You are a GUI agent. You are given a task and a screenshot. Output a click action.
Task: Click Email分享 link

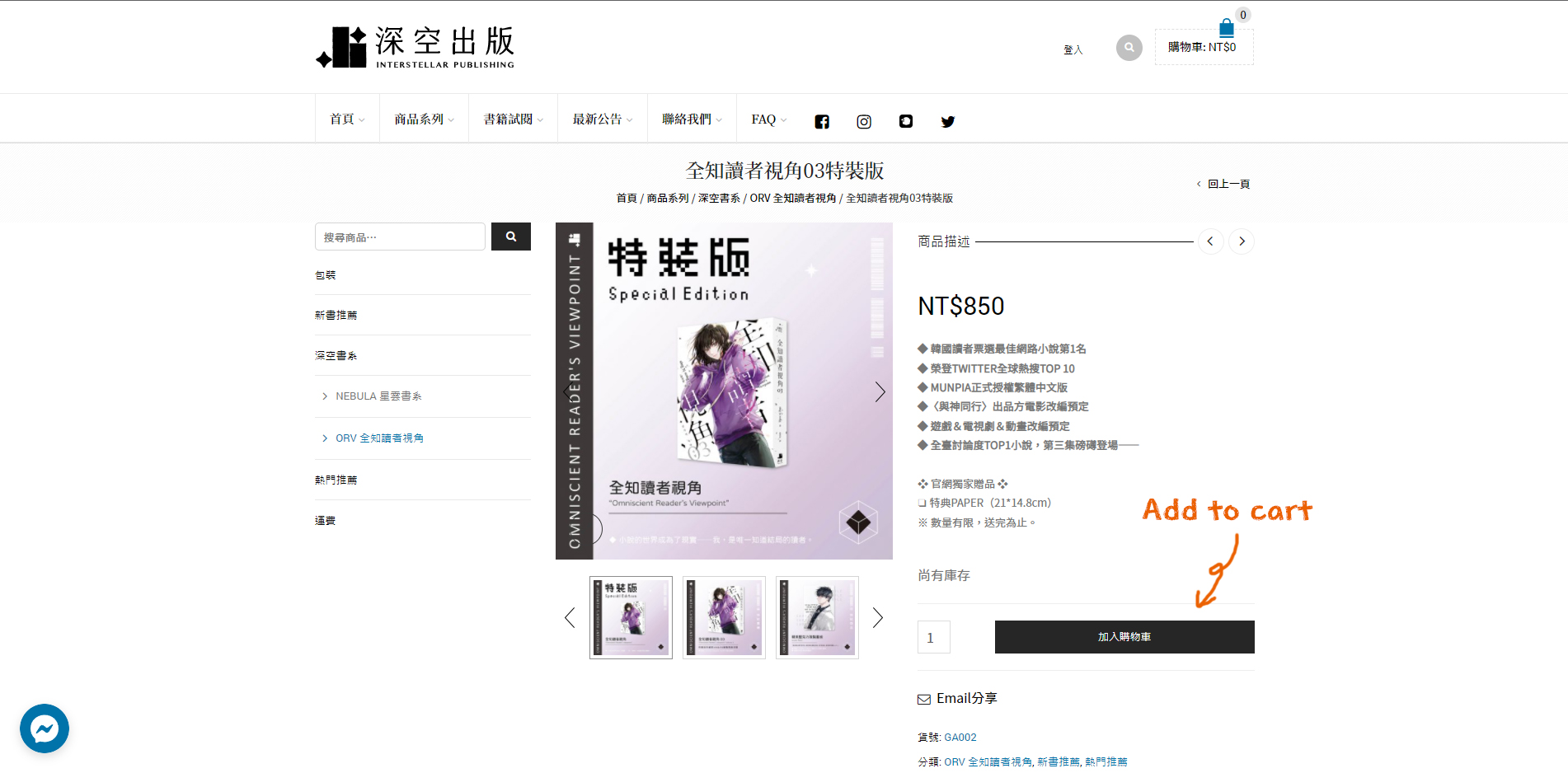point(966,698)
